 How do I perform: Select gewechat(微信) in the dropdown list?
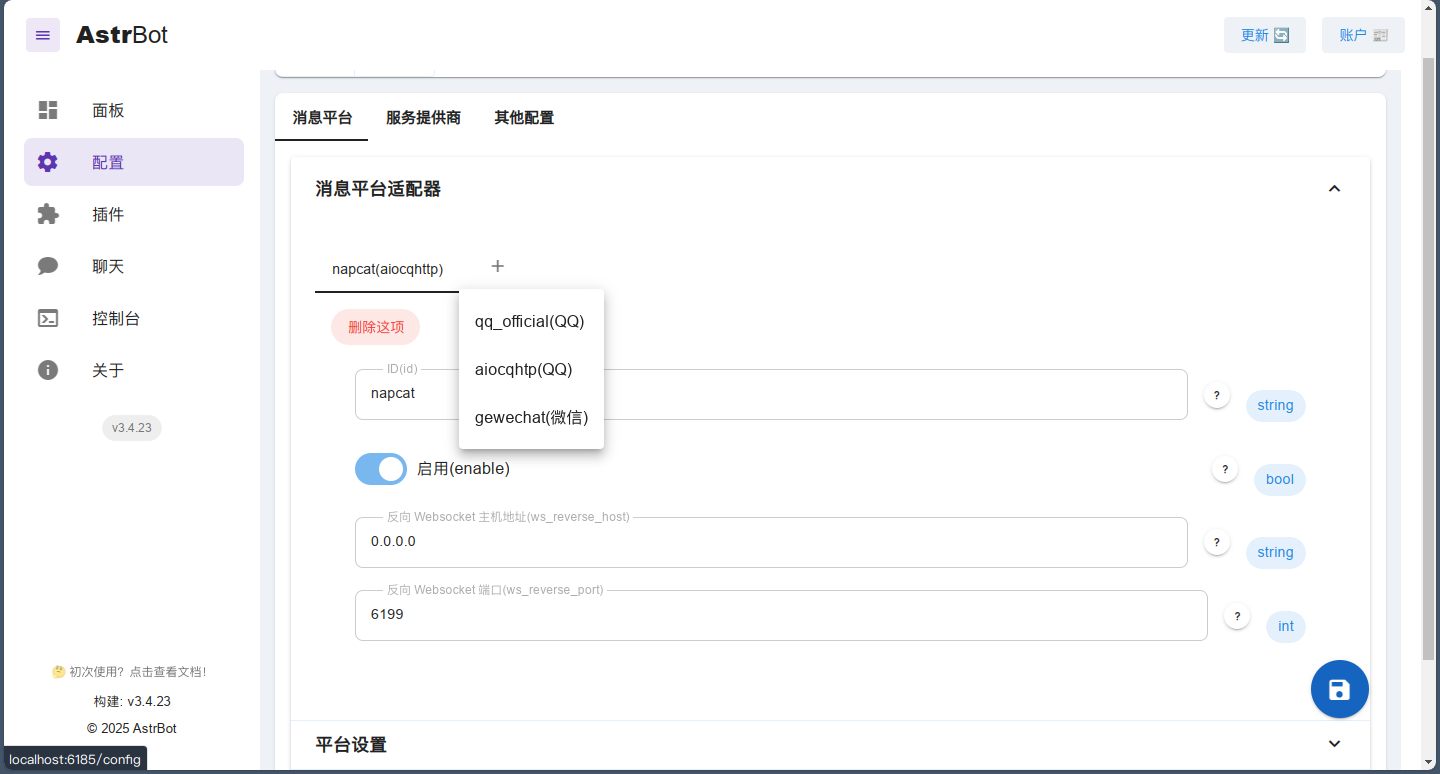click(x=531, y=417)
